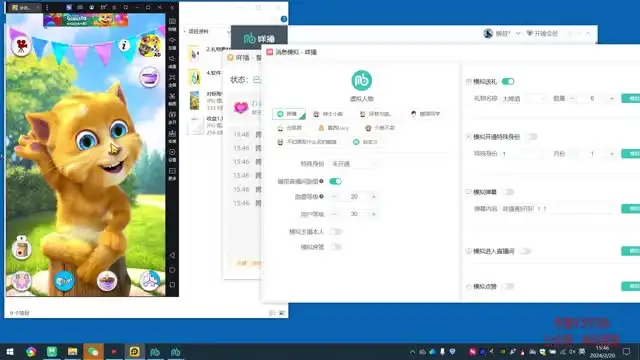Increase the 月份 month value
The width and height of the screenshot is (640, 360).
[611, 154]
